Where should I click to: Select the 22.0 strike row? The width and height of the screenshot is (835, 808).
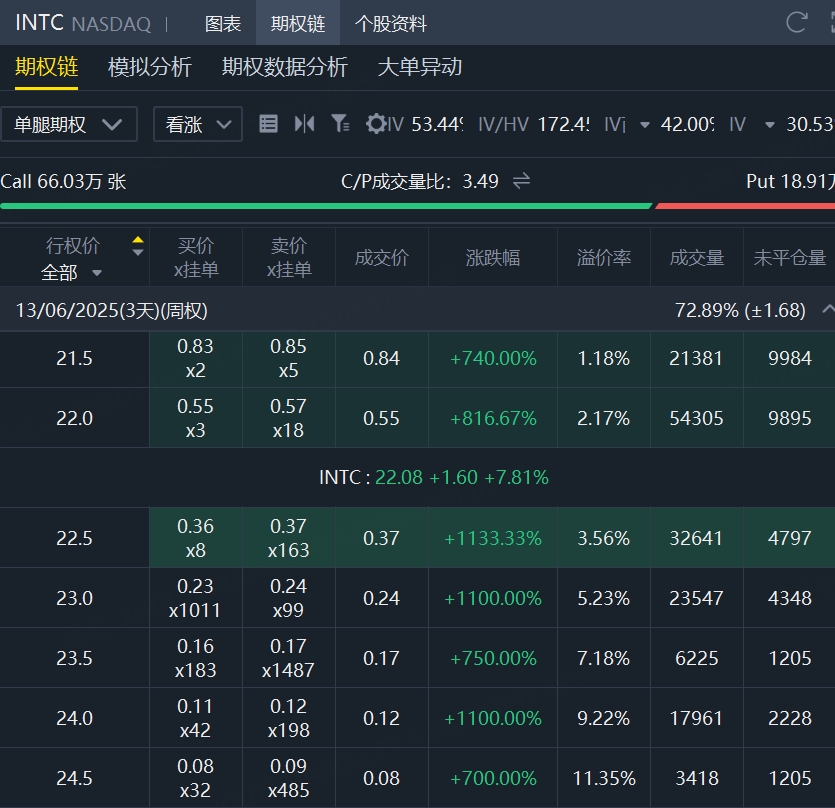tap(418, 418)
